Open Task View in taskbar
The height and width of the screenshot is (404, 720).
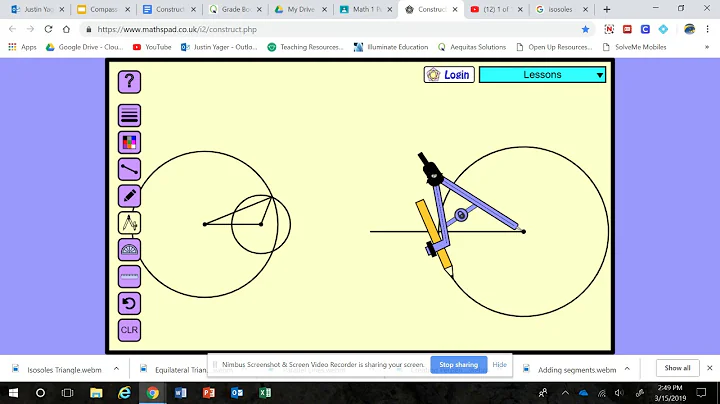tap(68, 393)
